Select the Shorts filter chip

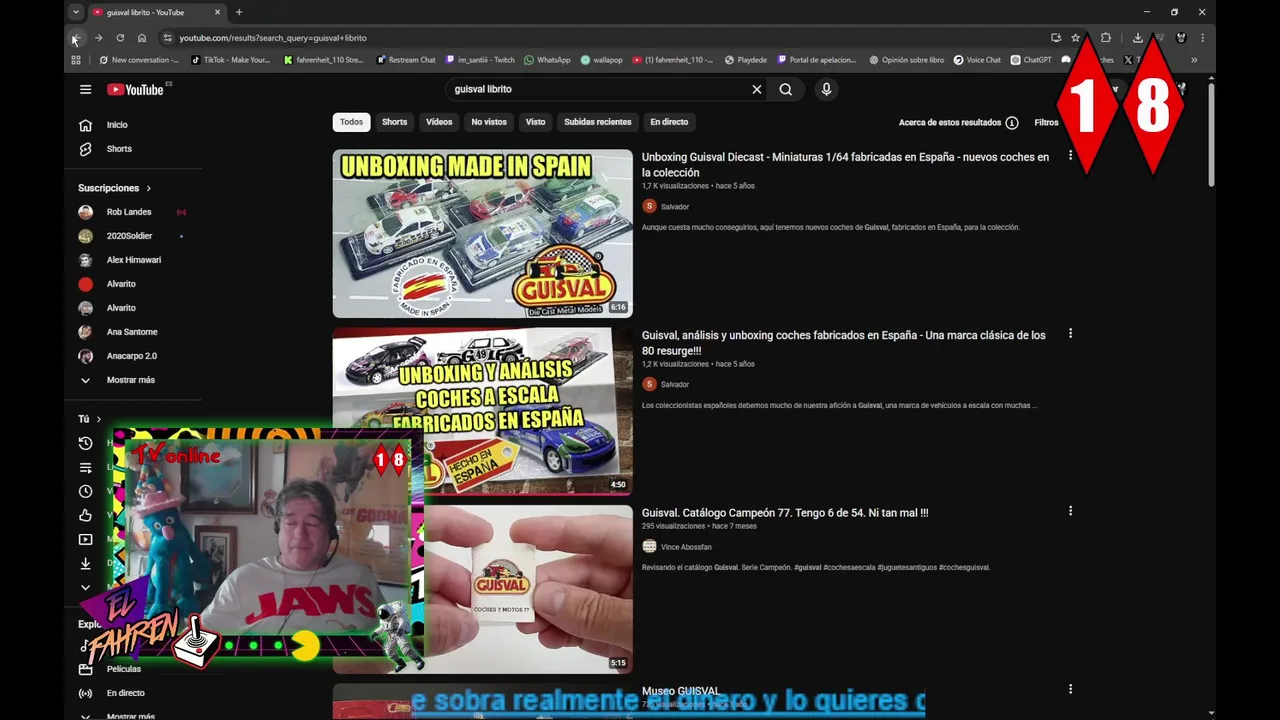point(395,122)
